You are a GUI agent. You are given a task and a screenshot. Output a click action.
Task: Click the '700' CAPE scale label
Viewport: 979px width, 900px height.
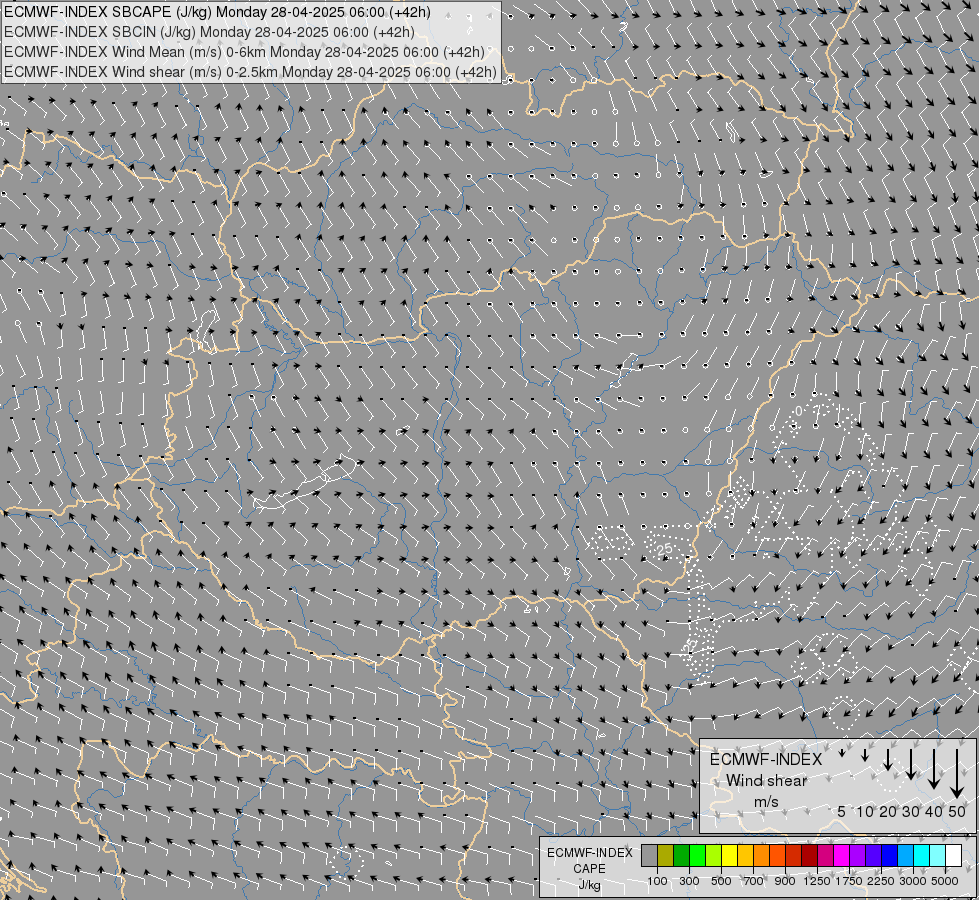click(x=753, y=881)
